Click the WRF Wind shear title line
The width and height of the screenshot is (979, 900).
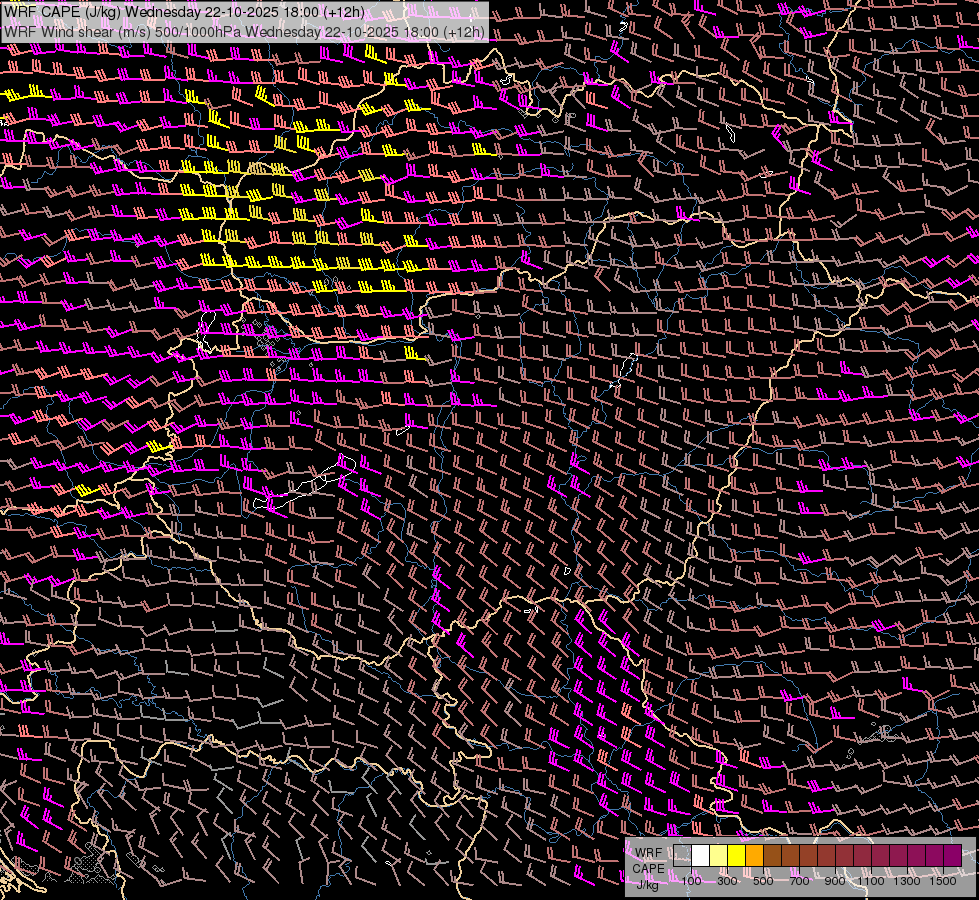[x=244, y=31]
